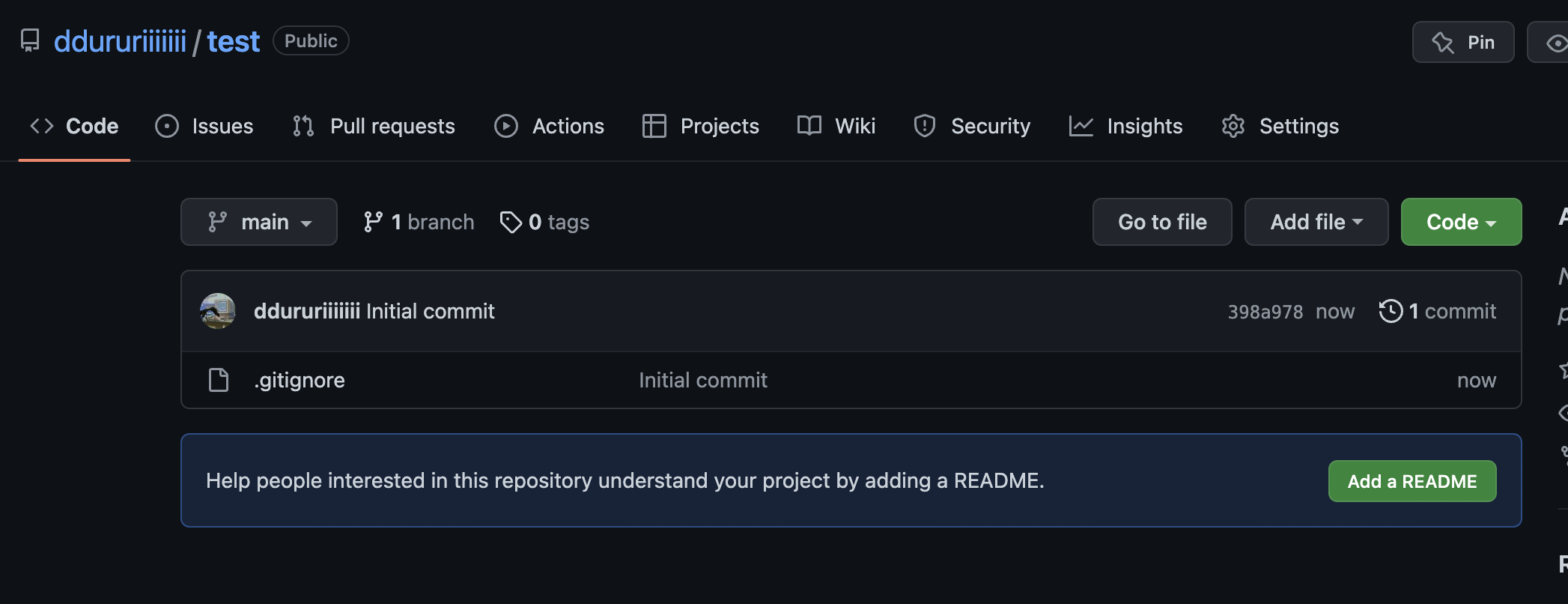Viewport: 1568px width, 604px height.
Task: Click the Issues circle-dot icon
Action: tap(167, 126)
